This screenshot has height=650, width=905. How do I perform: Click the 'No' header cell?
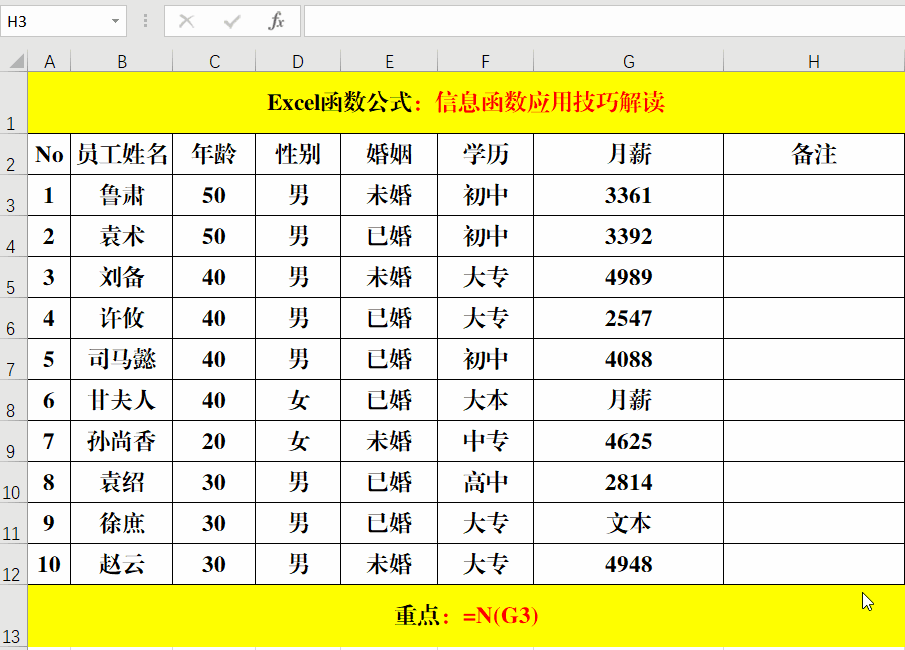coord(49,154)
